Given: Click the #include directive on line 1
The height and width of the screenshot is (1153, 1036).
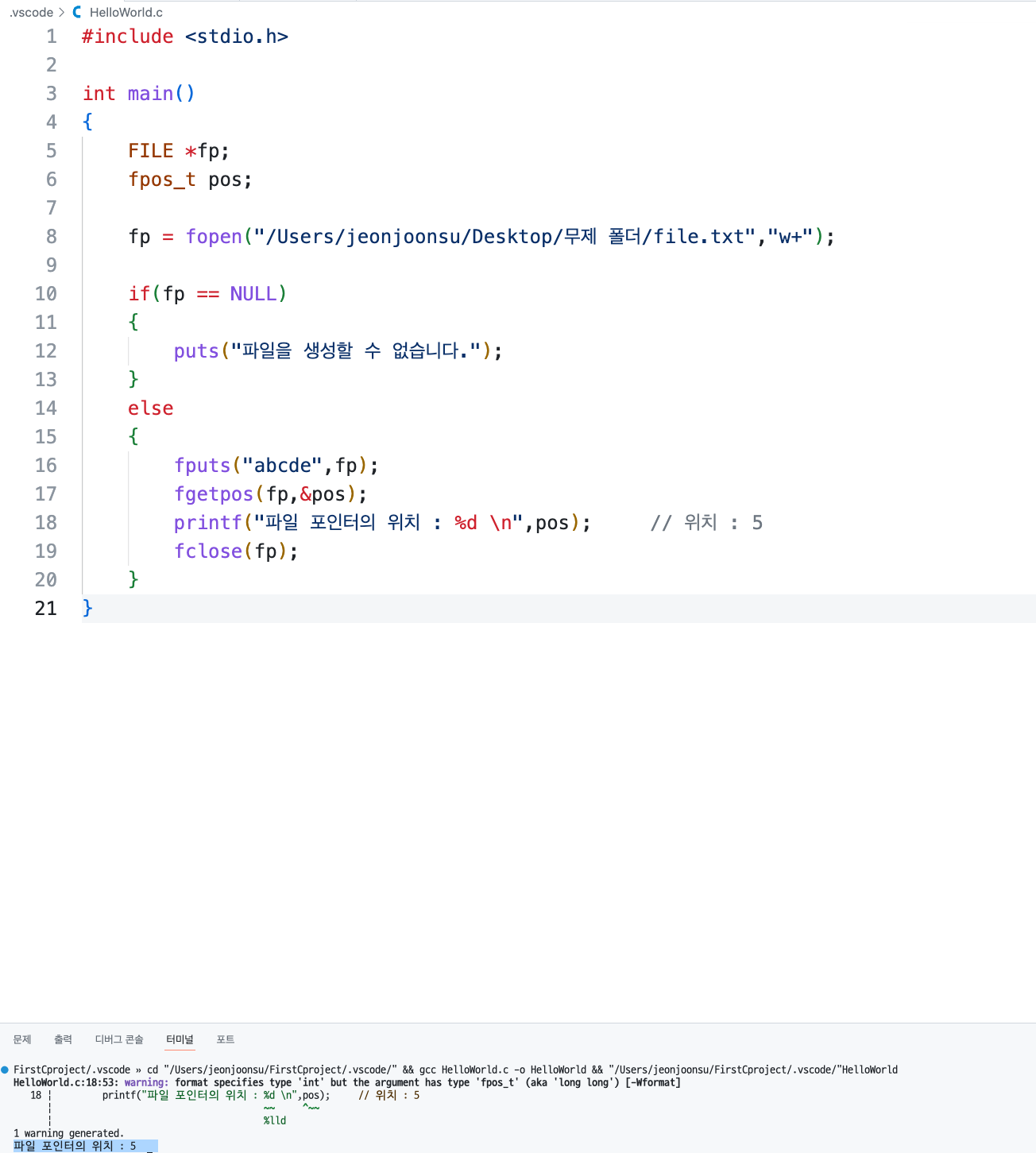Looking at the screenshot, I should coord(128,37).
